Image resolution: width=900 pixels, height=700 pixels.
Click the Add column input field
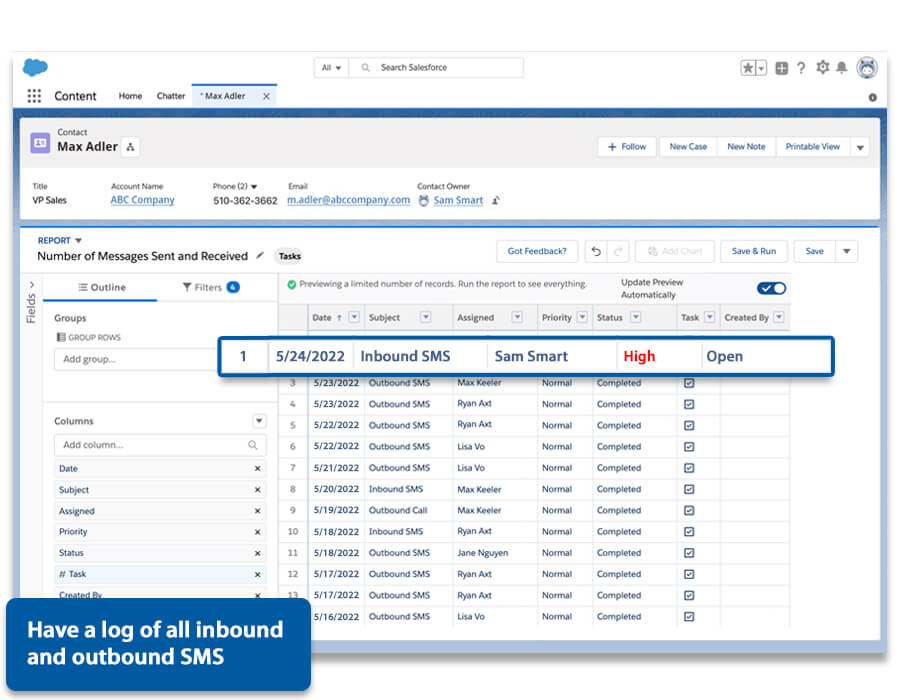(160, 445)
